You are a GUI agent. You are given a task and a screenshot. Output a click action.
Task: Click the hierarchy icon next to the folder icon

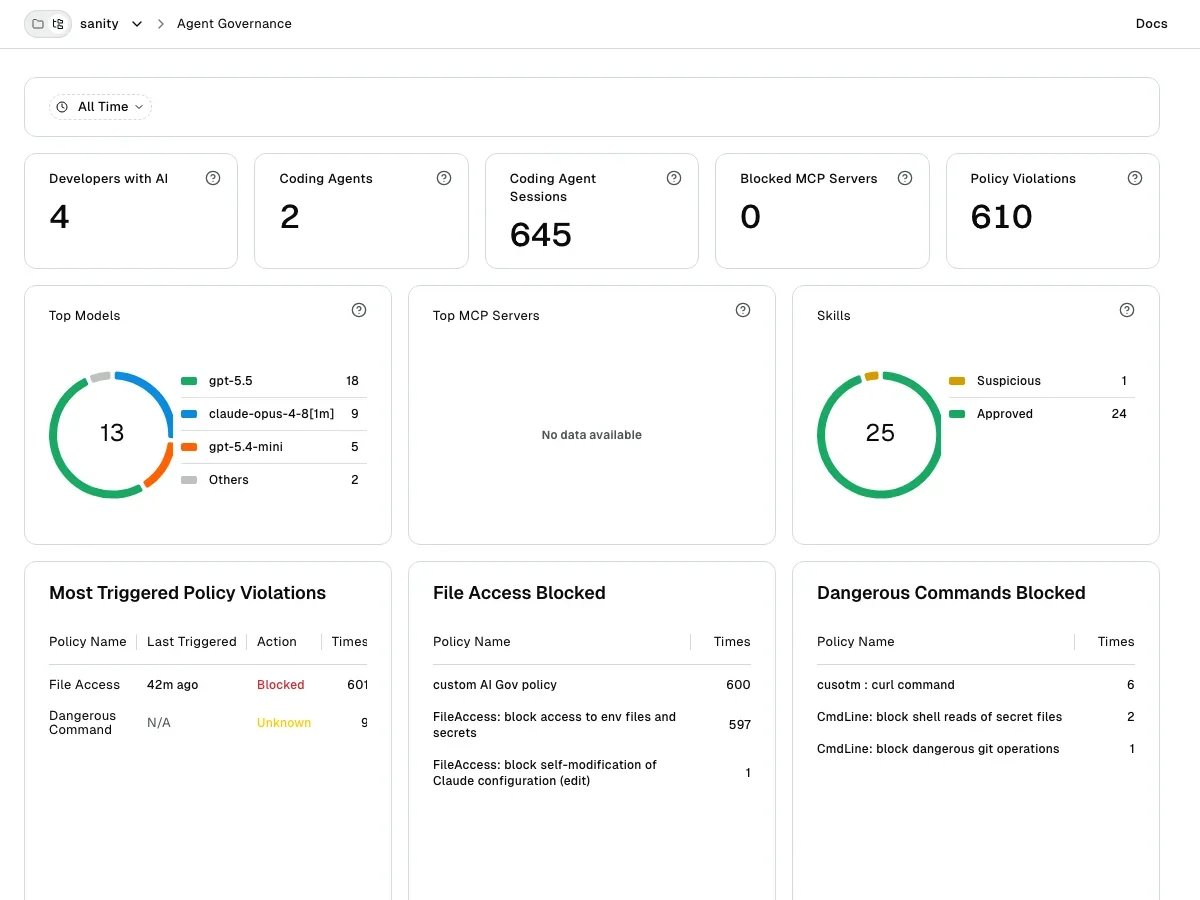coord(58,24)
